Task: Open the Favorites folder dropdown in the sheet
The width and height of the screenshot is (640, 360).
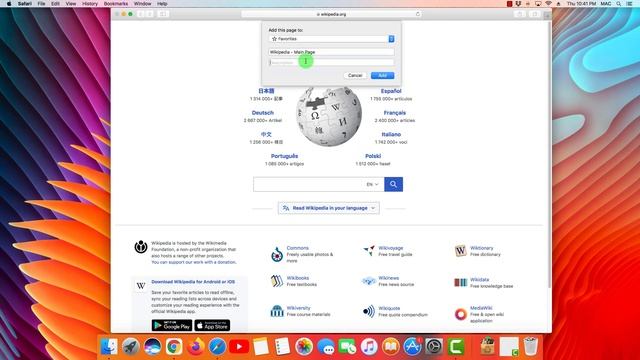Action: click(332, 39)
